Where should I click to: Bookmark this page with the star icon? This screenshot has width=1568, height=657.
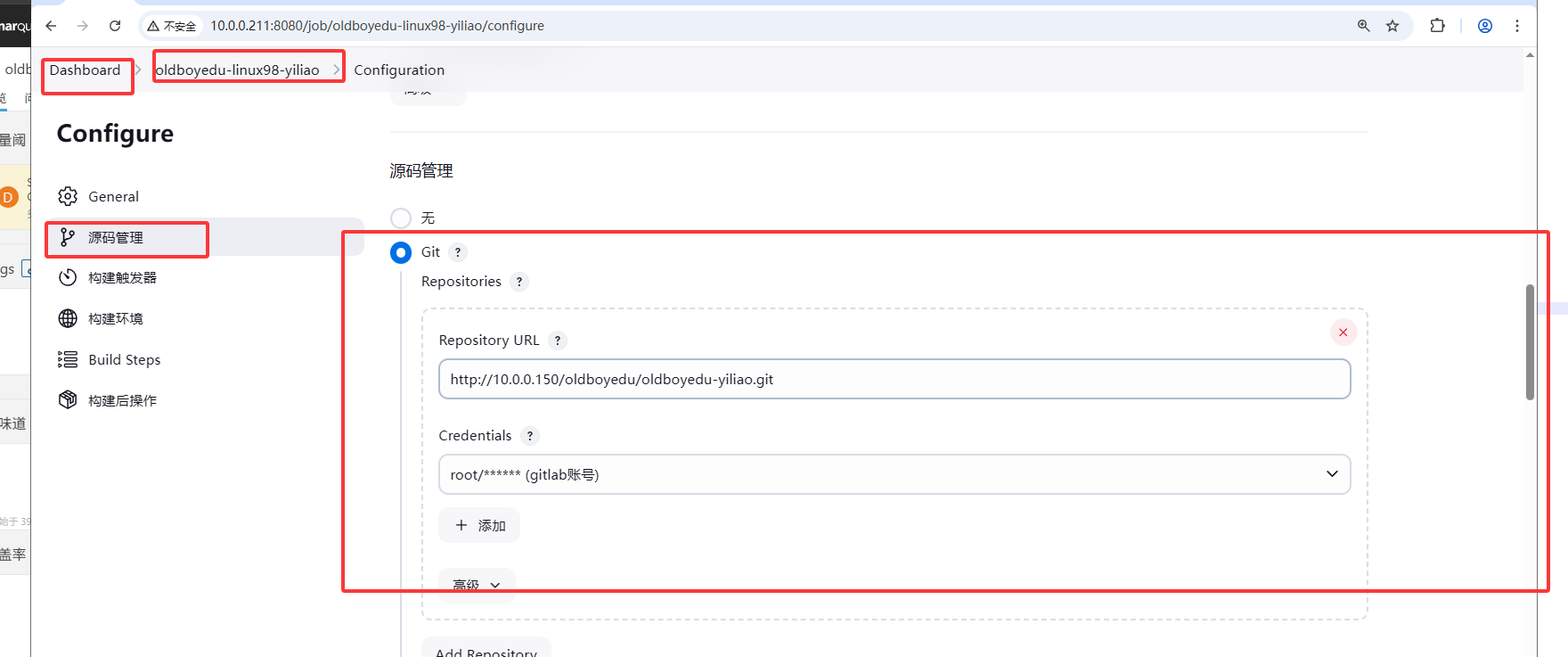(1392, 26)
